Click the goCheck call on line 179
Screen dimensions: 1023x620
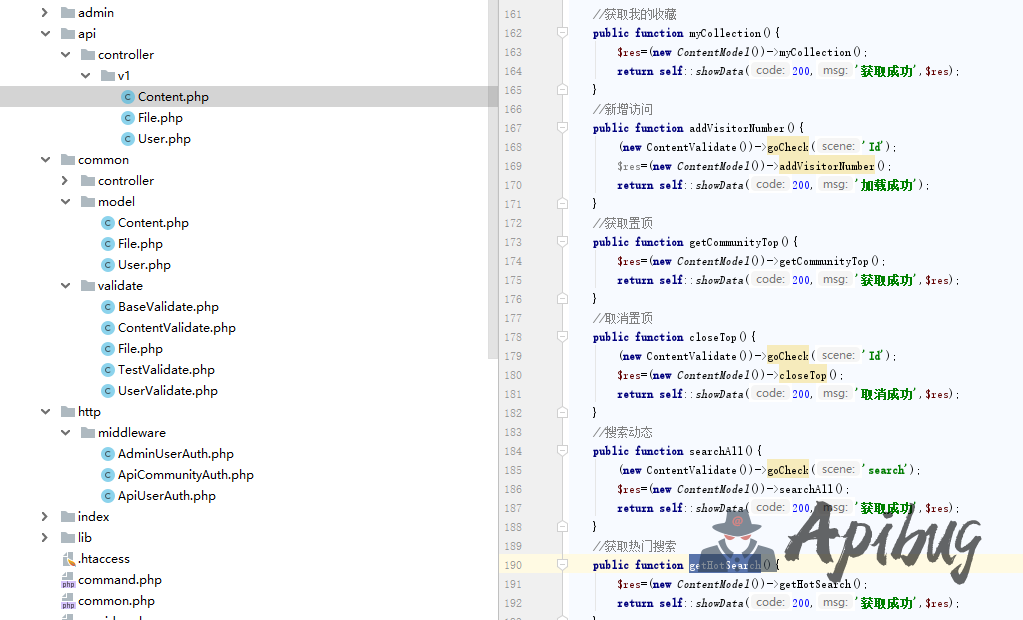tap(787, 356)
